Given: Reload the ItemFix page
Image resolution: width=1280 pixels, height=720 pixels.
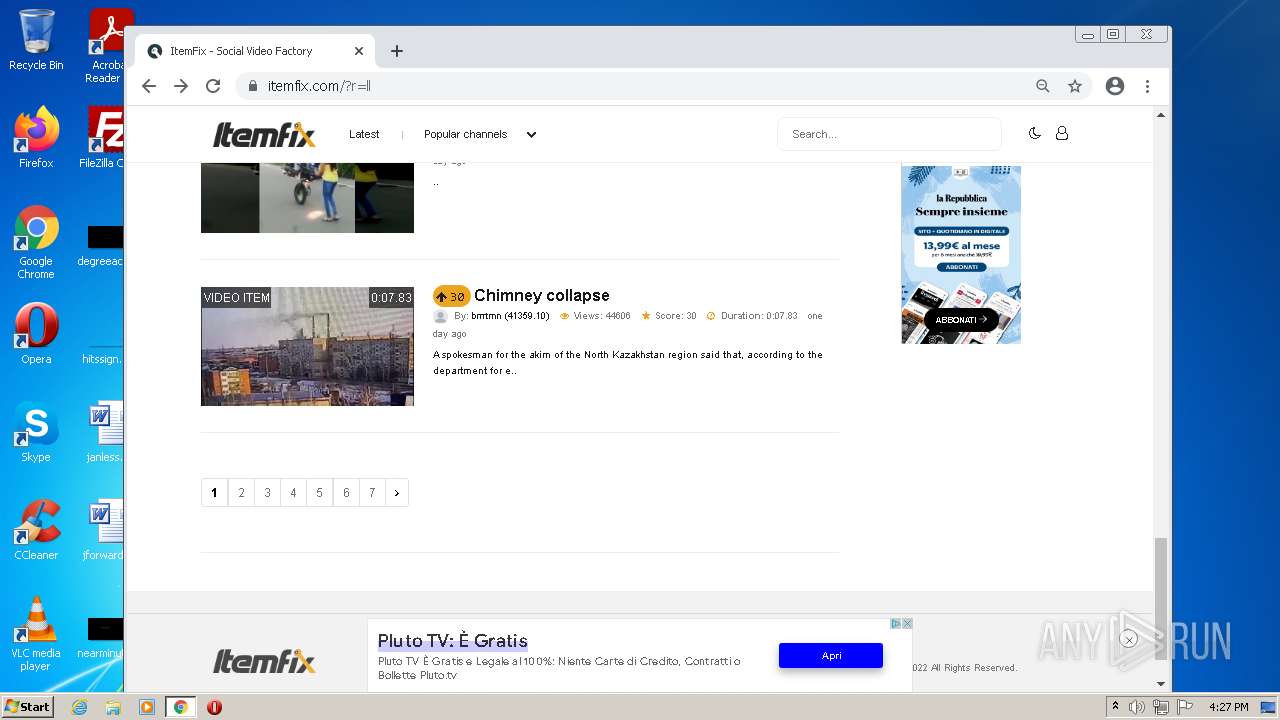Looking at the screenshot, I should (x=213, y=86).
